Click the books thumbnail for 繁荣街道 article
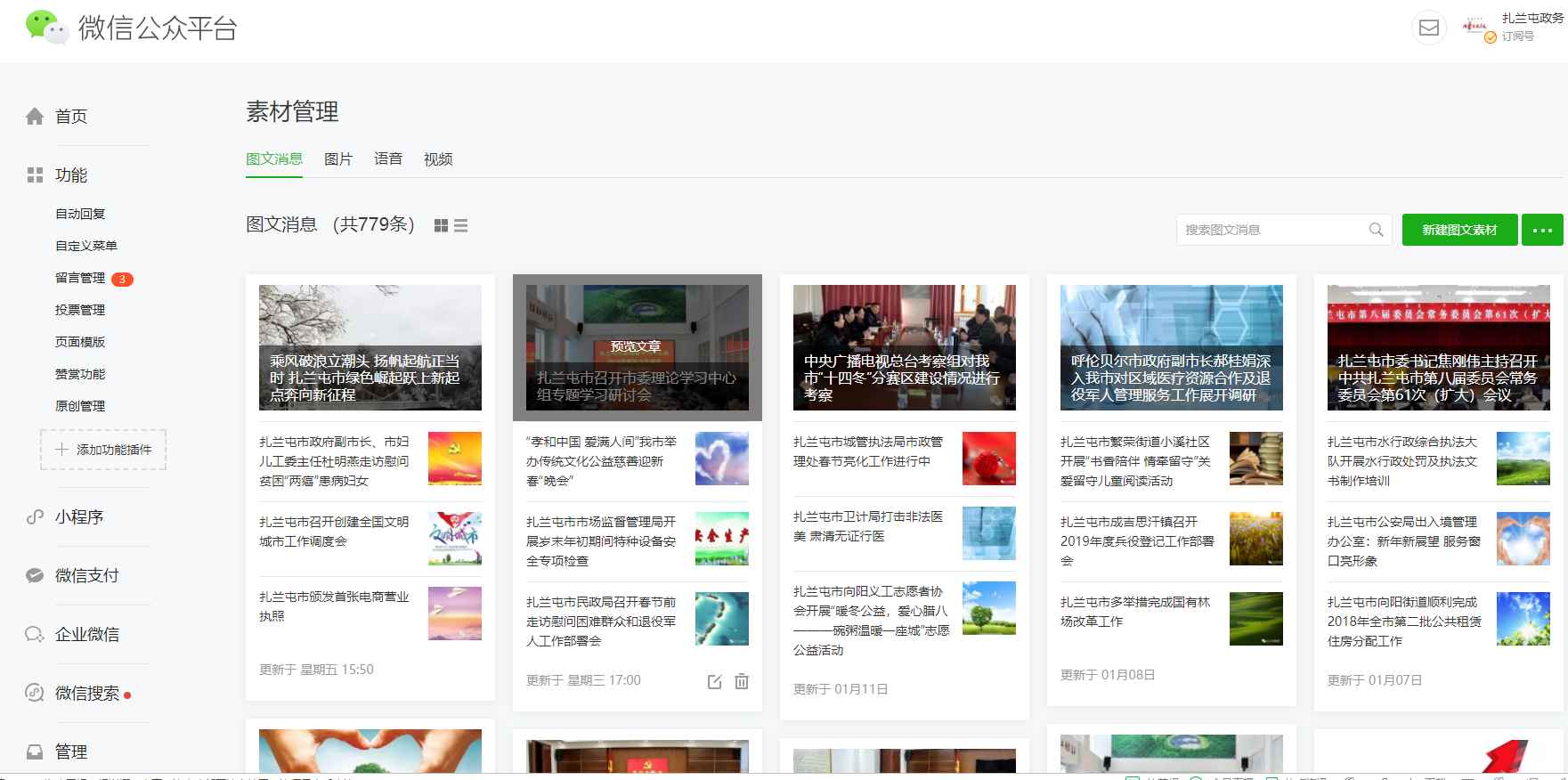Screen dimensions: 1568x780 click(1256, 459)
